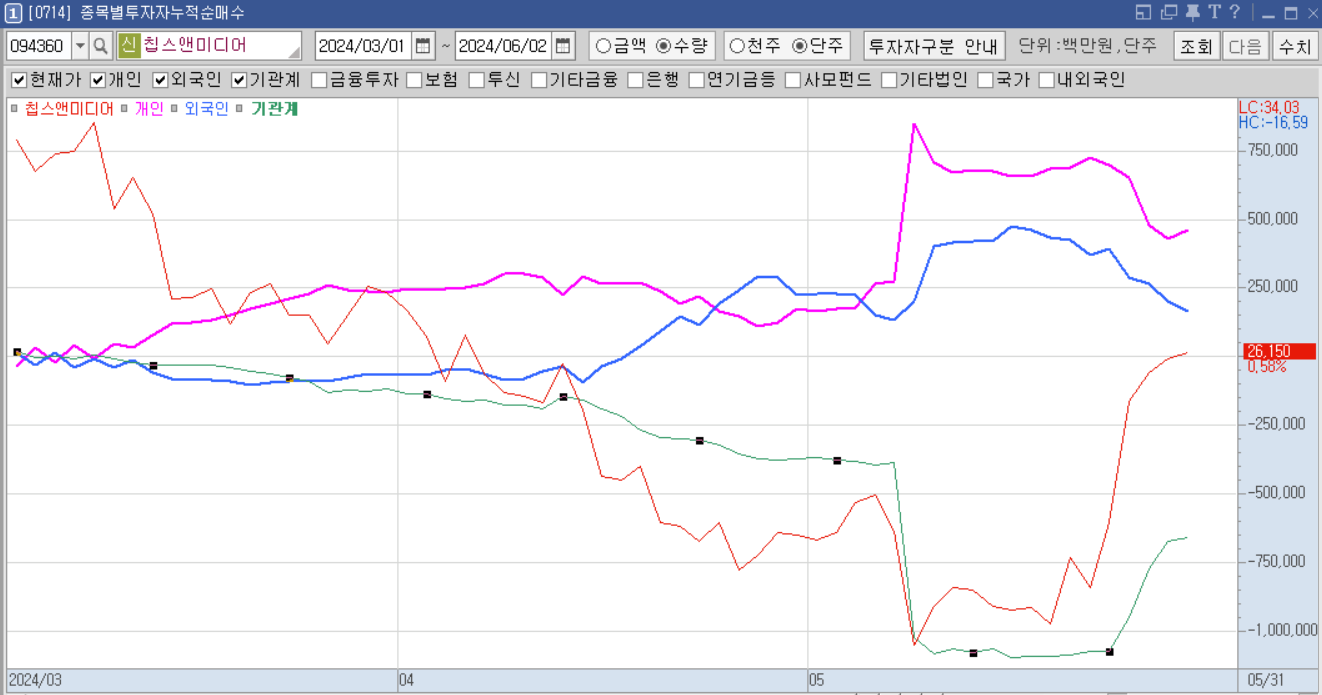Screen dimensions: 1322x695
Task: Maximize the 0714 window
Action: (x=1290, y=13)
